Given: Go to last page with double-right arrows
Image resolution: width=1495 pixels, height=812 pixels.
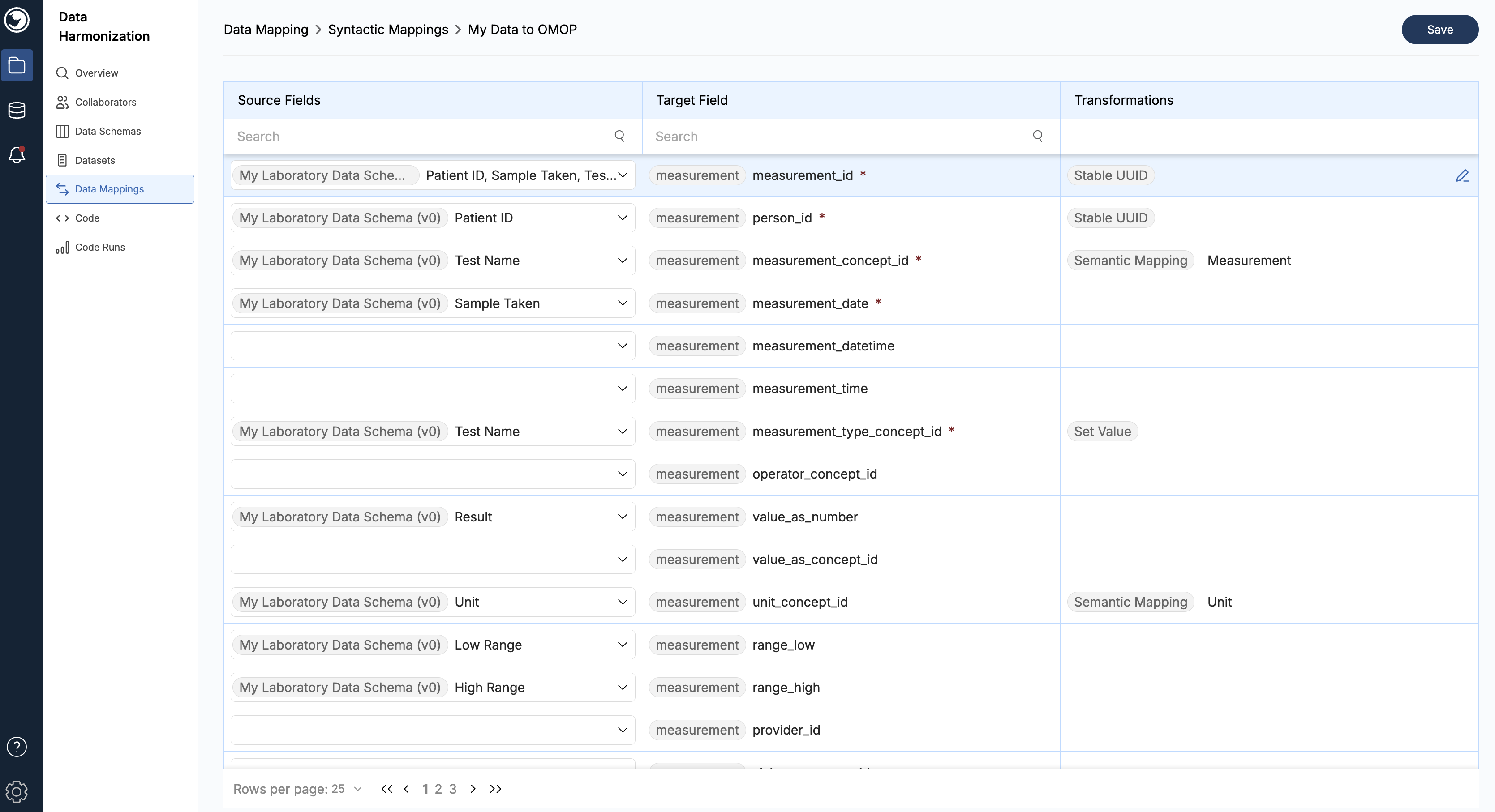Looking at the screenshot, I should tap(496, 789).
